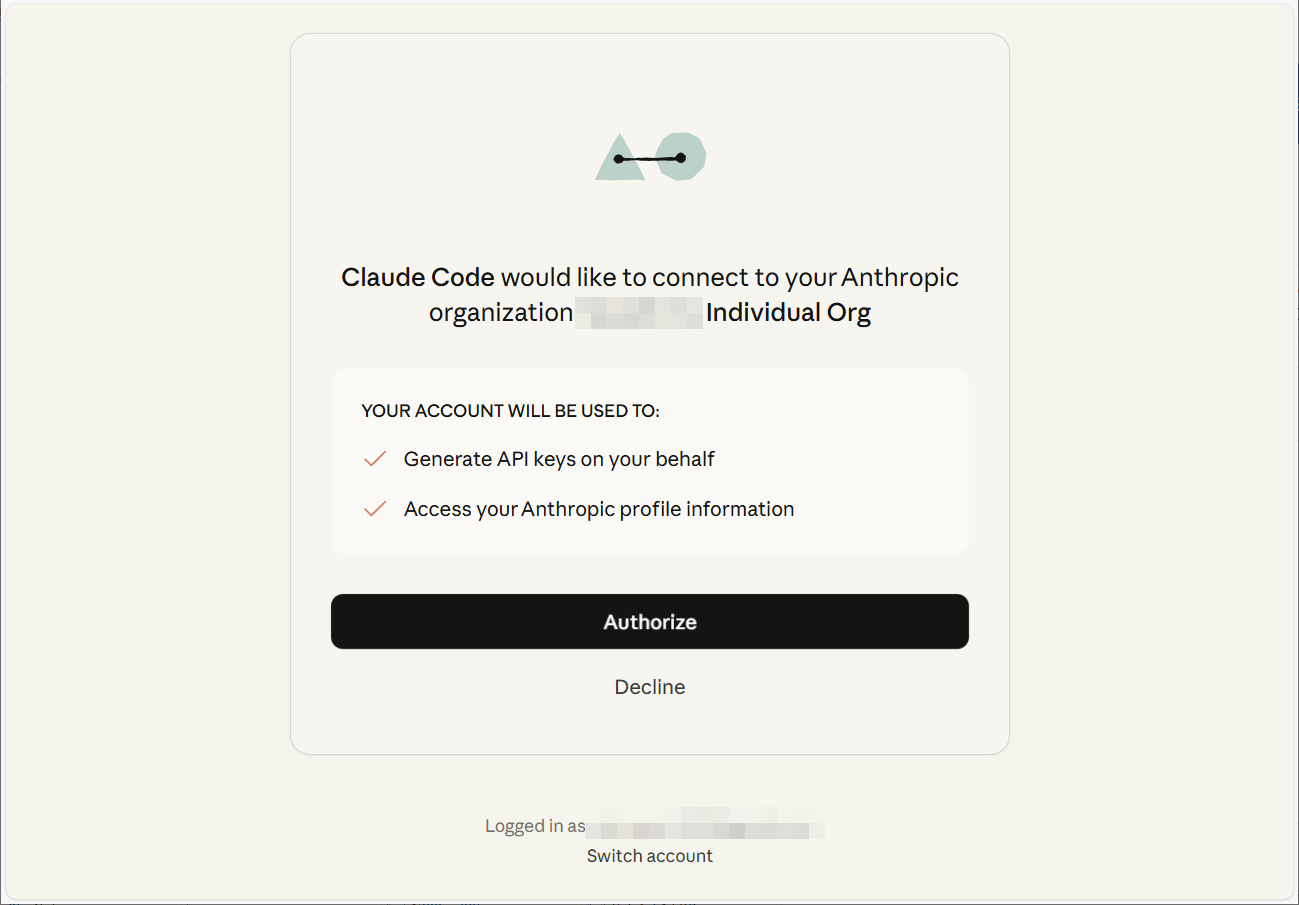Click the blurred organization name in the heading
Viewport: 1299px width, 905px height.
pos(640,313)
